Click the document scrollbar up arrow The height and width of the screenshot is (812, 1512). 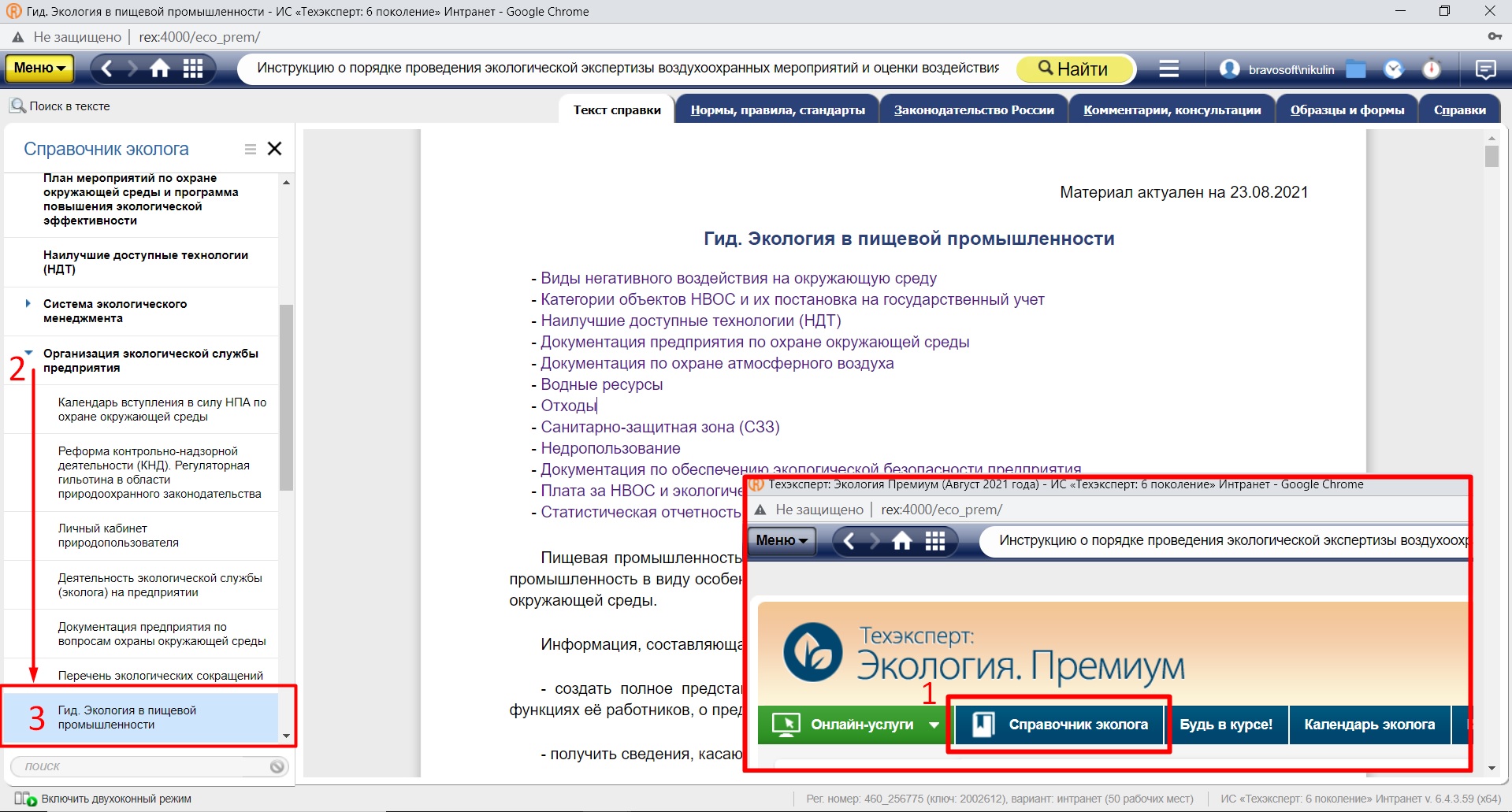pyautogui.click(x=1492, y=138)
